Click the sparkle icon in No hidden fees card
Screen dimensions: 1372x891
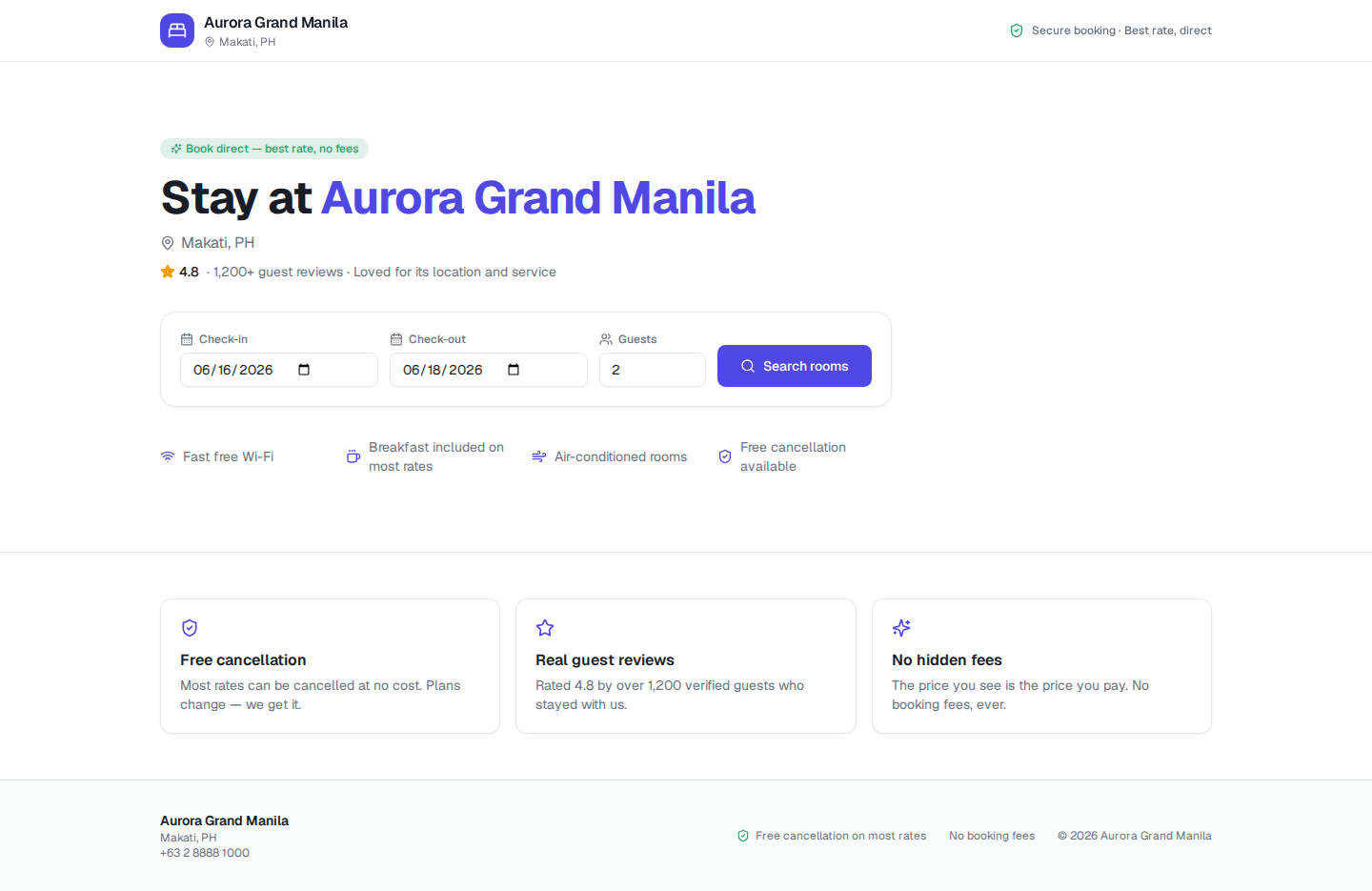coord(901,628)
